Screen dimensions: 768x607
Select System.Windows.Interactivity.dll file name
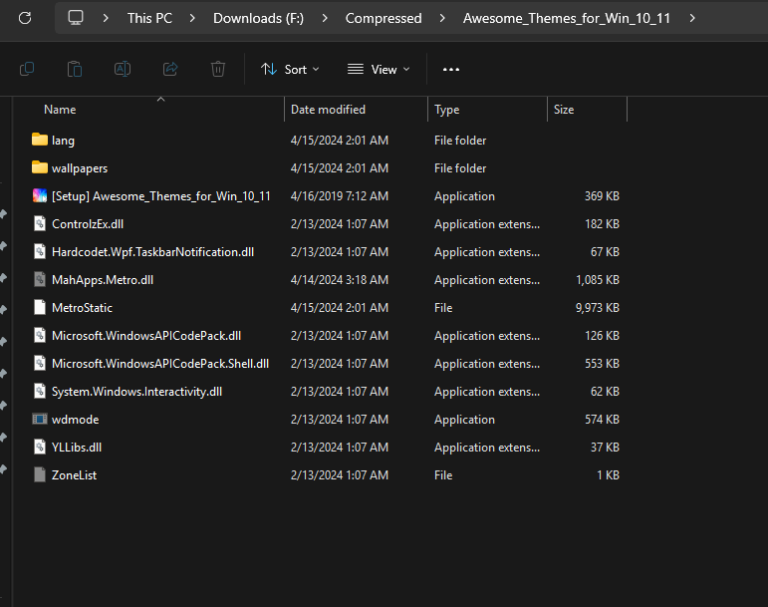pyautogui.click(x=137, y=391)
